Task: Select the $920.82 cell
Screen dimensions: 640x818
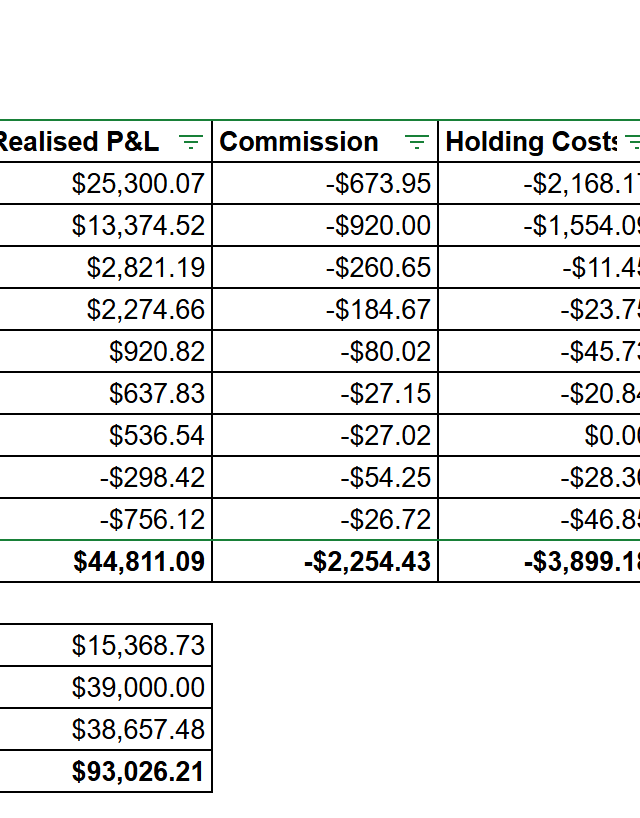Action: point(106,351)
